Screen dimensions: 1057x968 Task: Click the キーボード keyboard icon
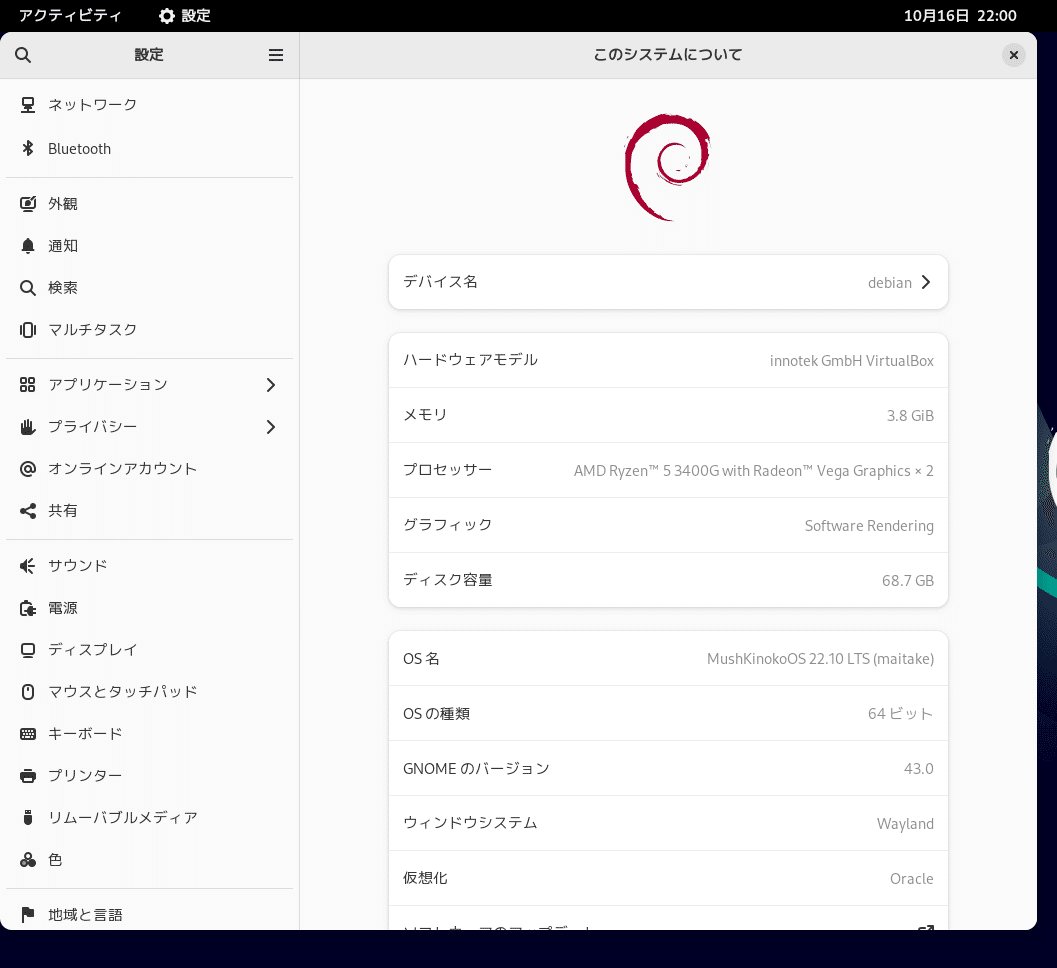[28, 733]
